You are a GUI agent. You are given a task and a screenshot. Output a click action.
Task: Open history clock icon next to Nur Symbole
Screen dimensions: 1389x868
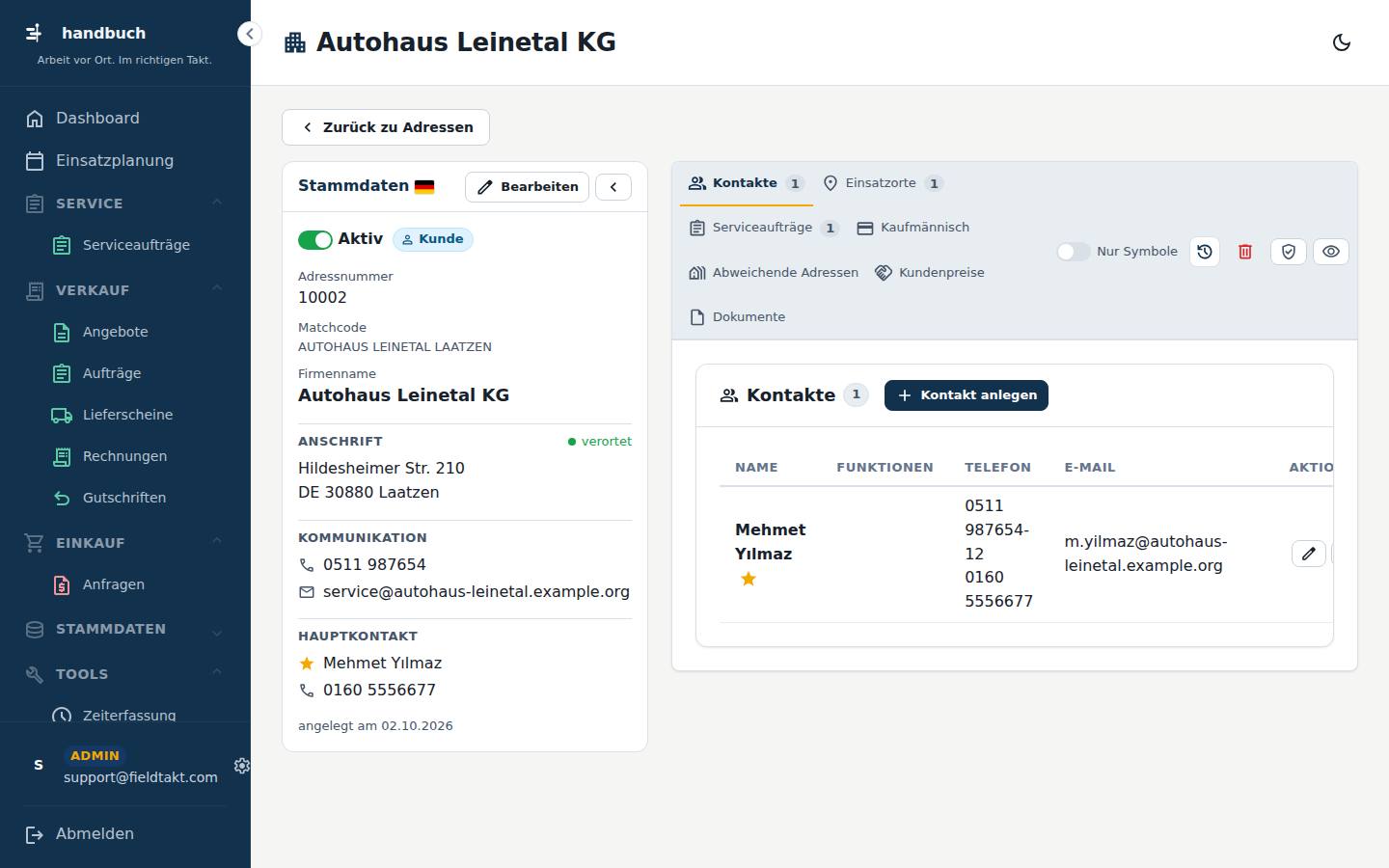(1205, 252)
